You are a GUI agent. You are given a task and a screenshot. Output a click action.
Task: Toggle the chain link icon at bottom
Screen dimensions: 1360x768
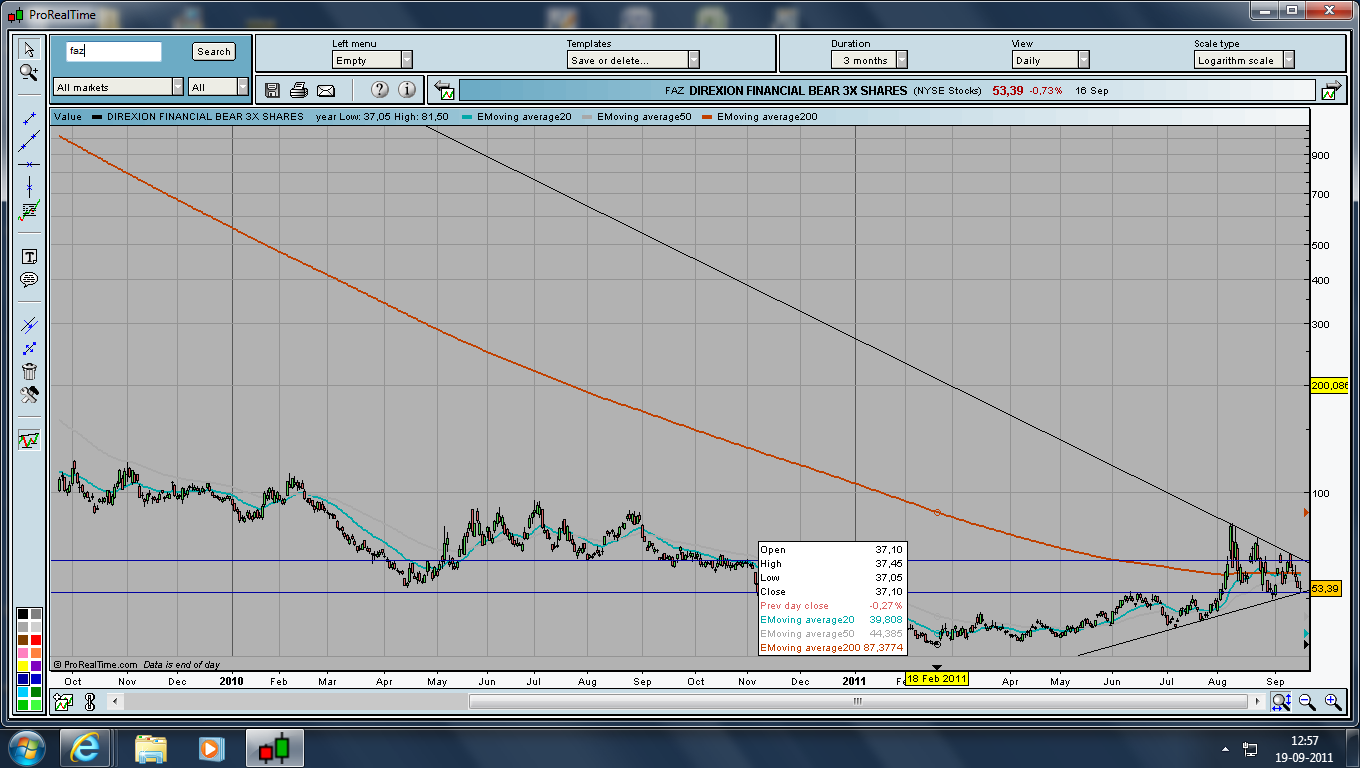[x=89, y=702]
